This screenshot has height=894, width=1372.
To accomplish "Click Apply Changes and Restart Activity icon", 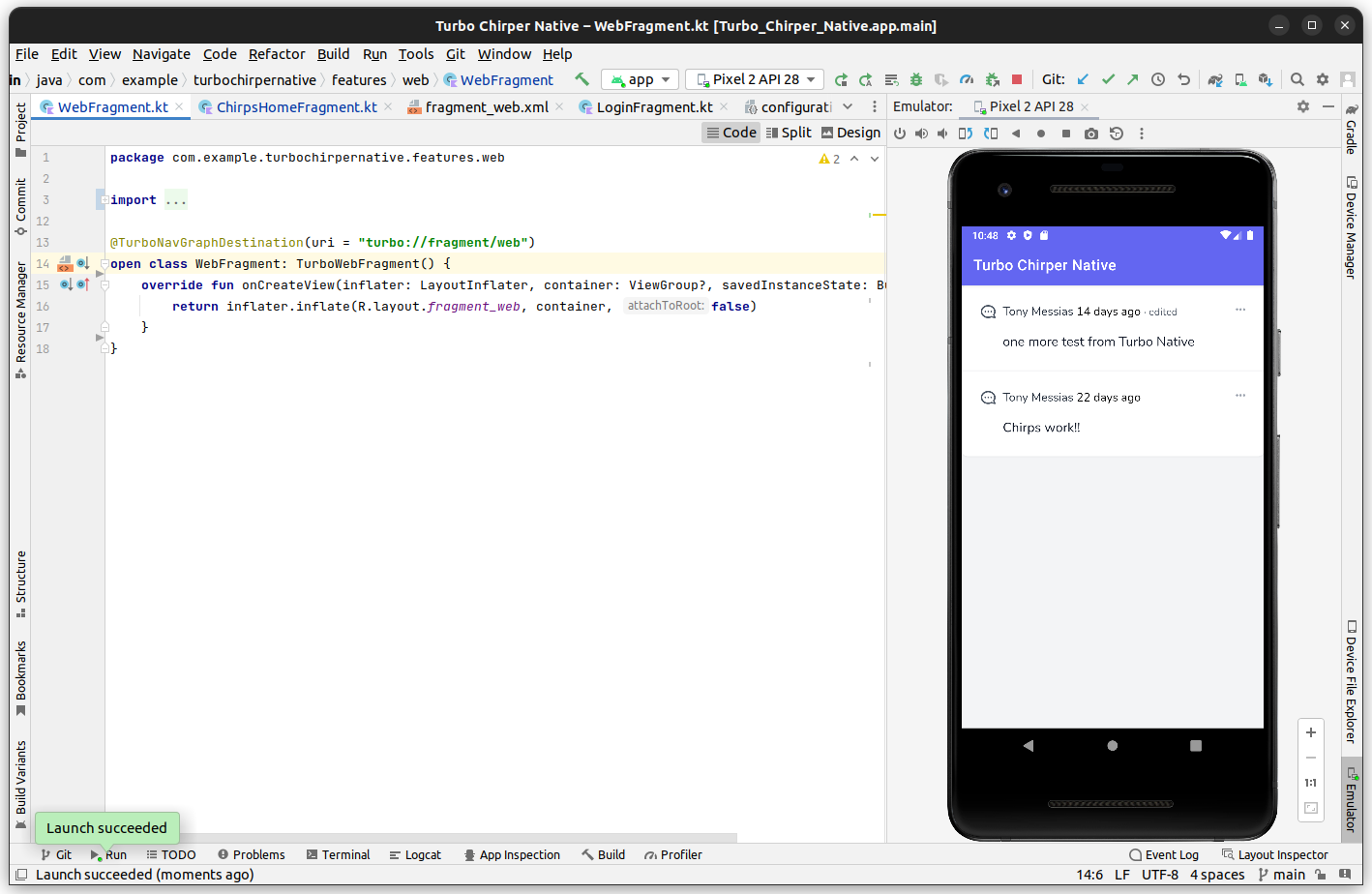I will 866,79.
